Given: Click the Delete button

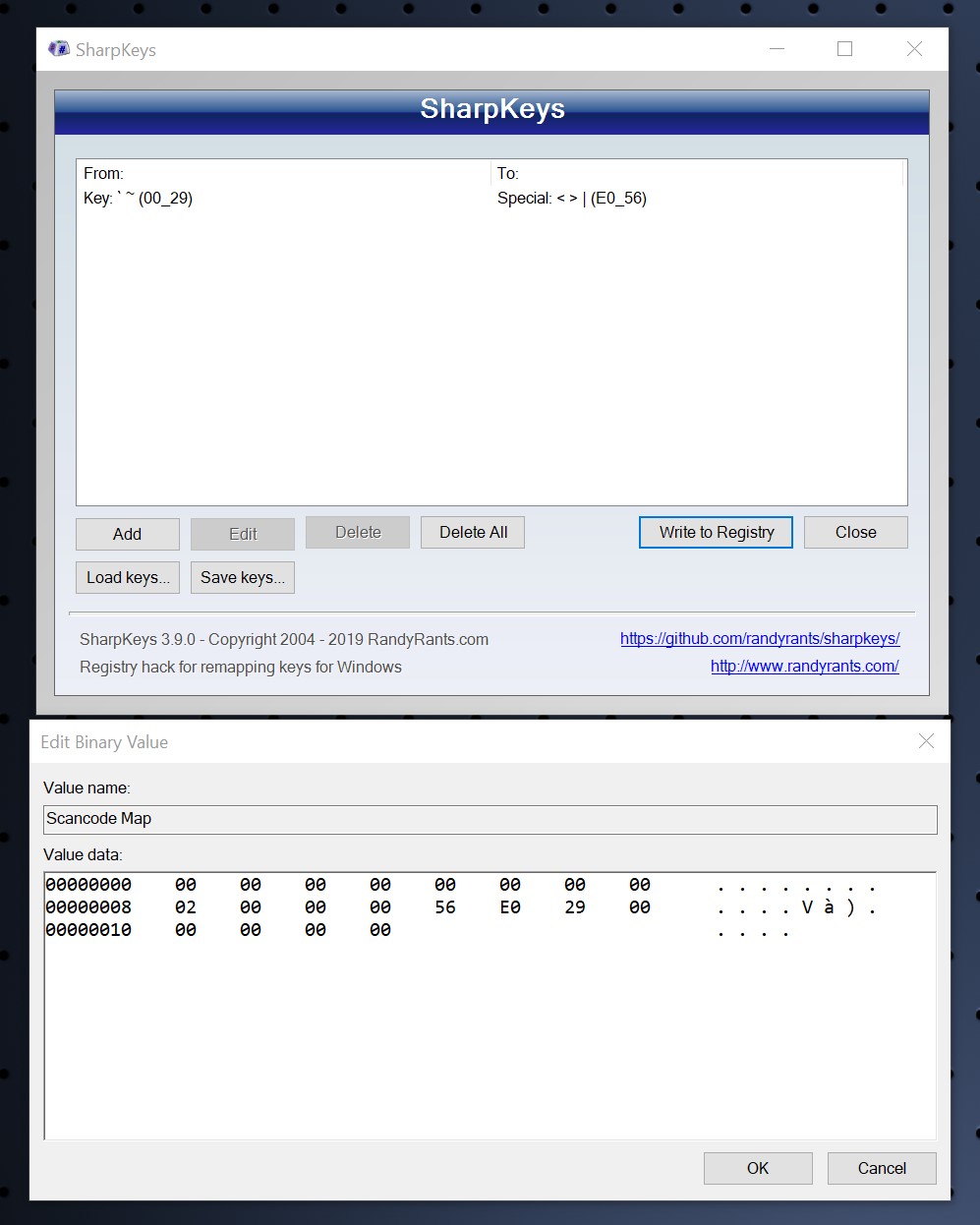Looking at the screenshot, I should pos(357,532).
